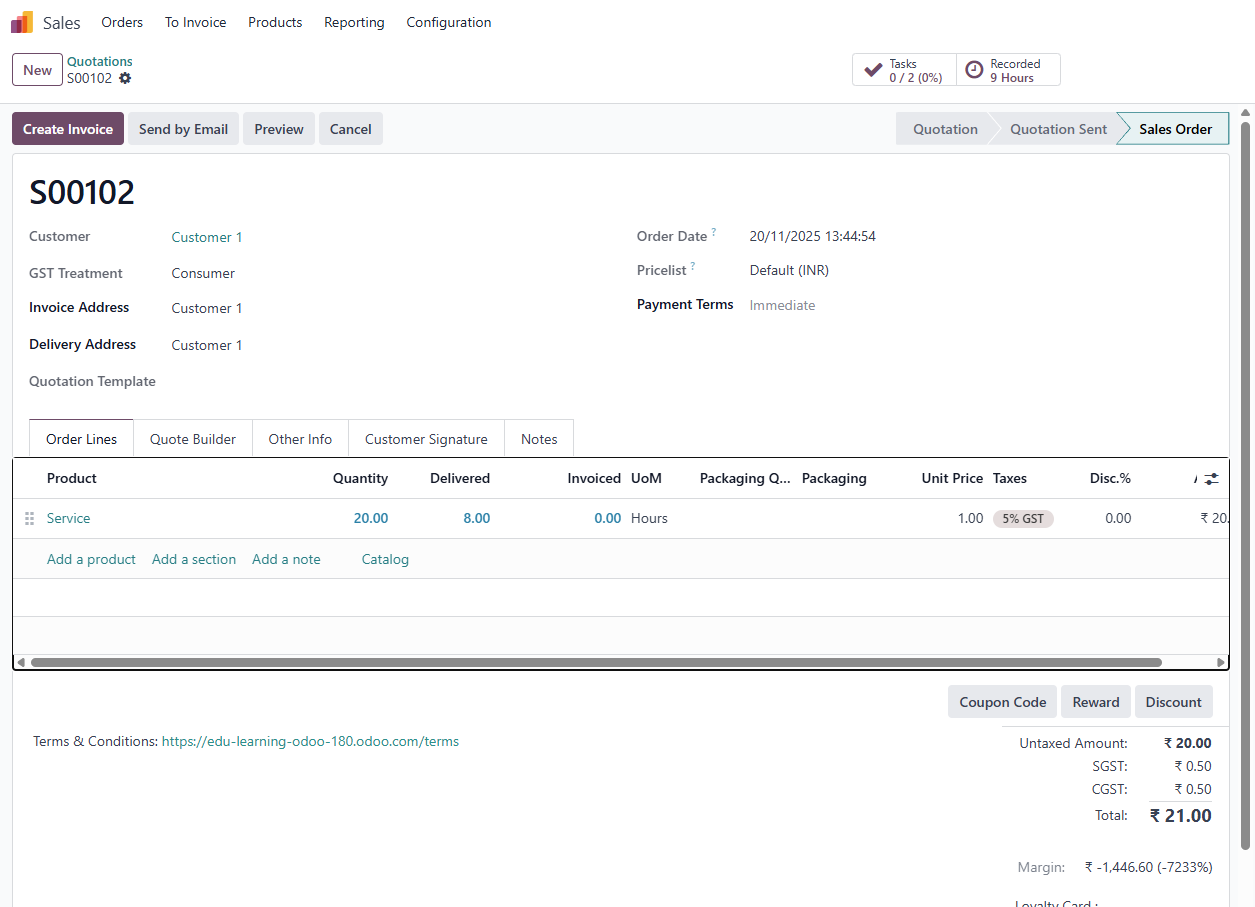Open the Reporting menu
Screen dimensions: 1255x907
[x=354, y=22]
